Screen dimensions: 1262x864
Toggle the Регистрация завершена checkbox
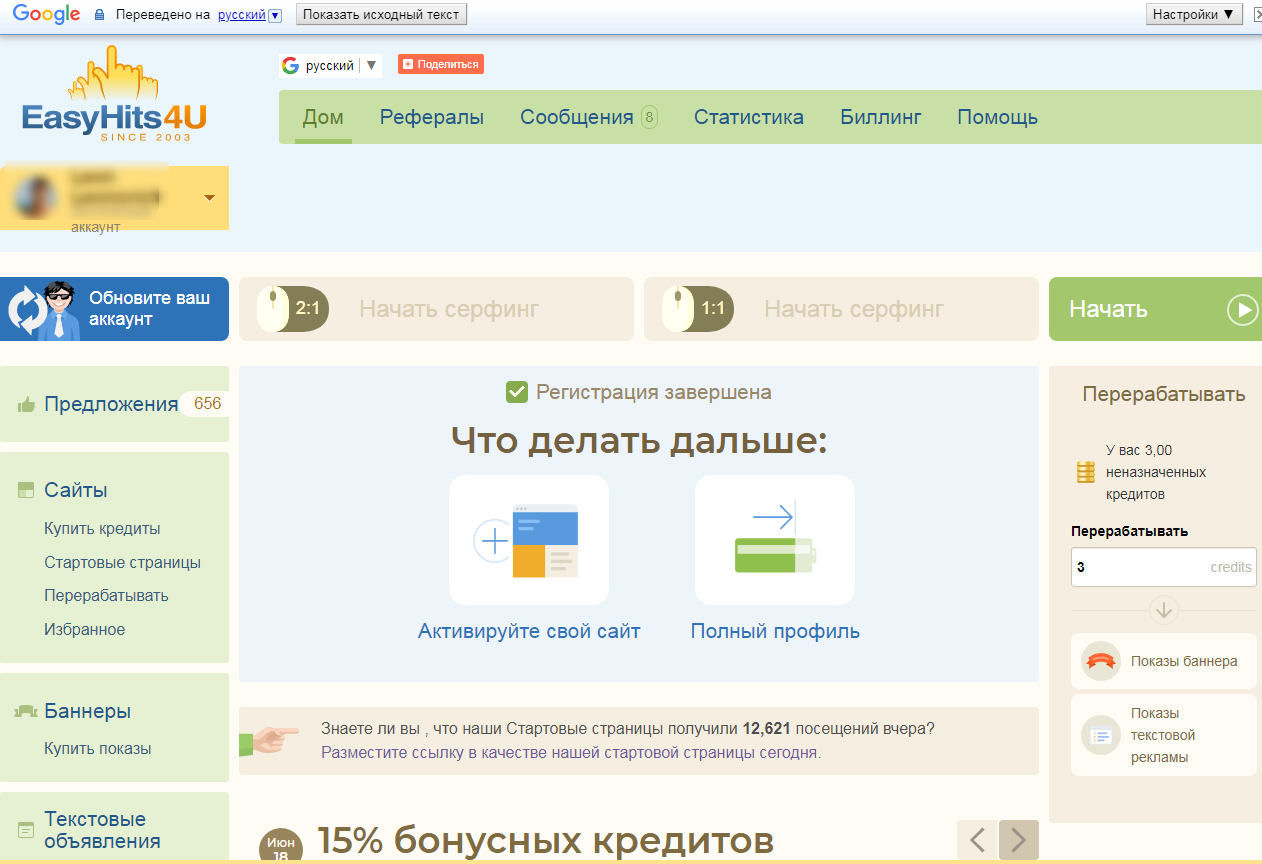[x=517, y=392]
